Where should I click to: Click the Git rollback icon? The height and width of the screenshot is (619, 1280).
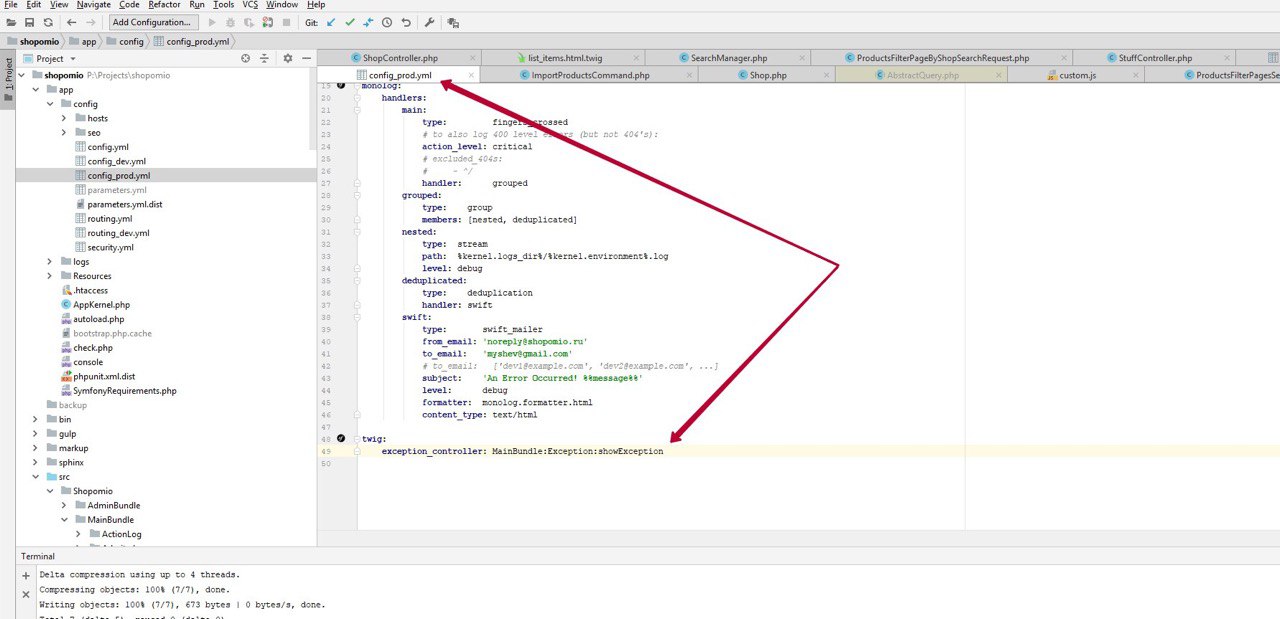(405, 22)
